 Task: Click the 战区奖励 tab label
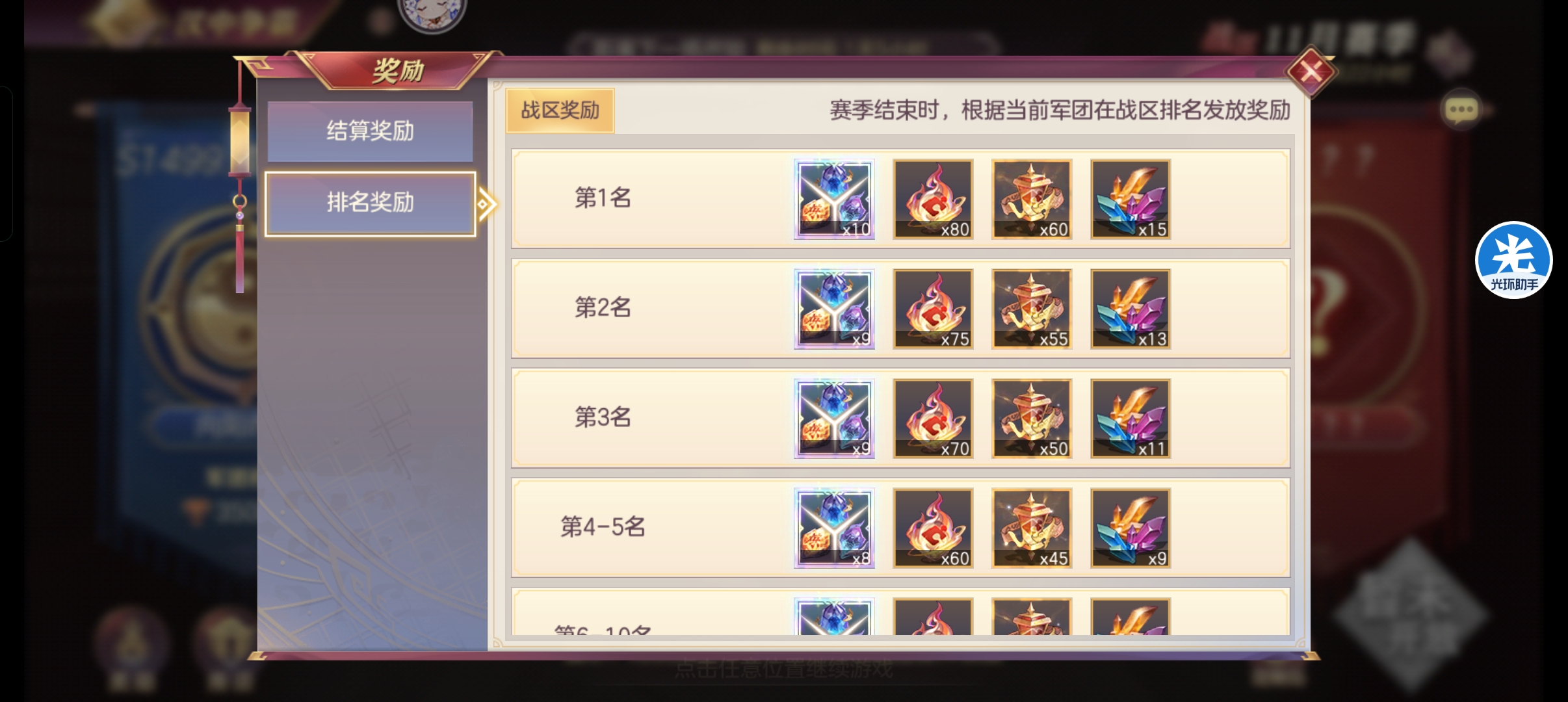point(560,110)
